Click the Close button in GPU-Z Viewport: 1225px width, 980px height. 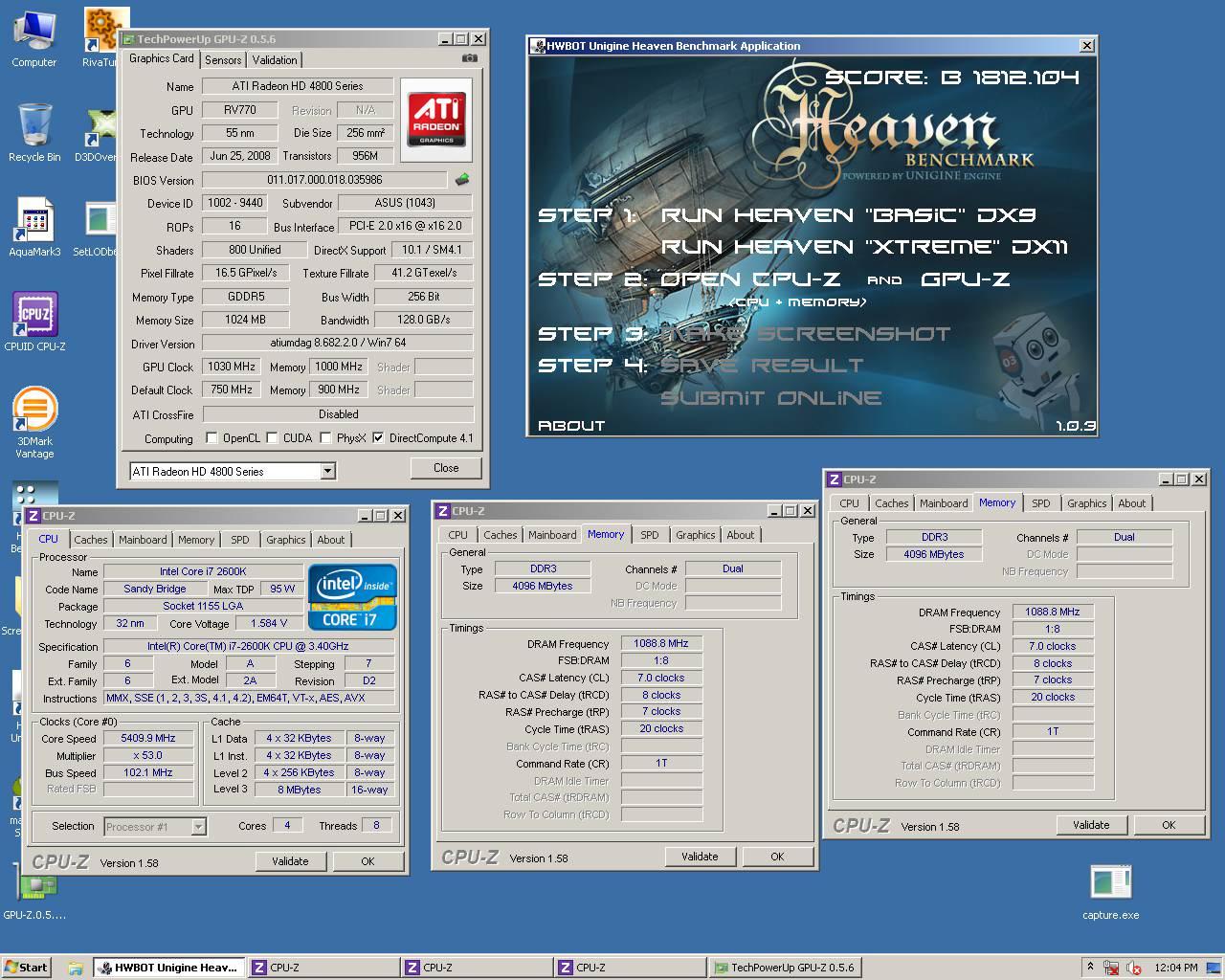click(x=446, y=468)
